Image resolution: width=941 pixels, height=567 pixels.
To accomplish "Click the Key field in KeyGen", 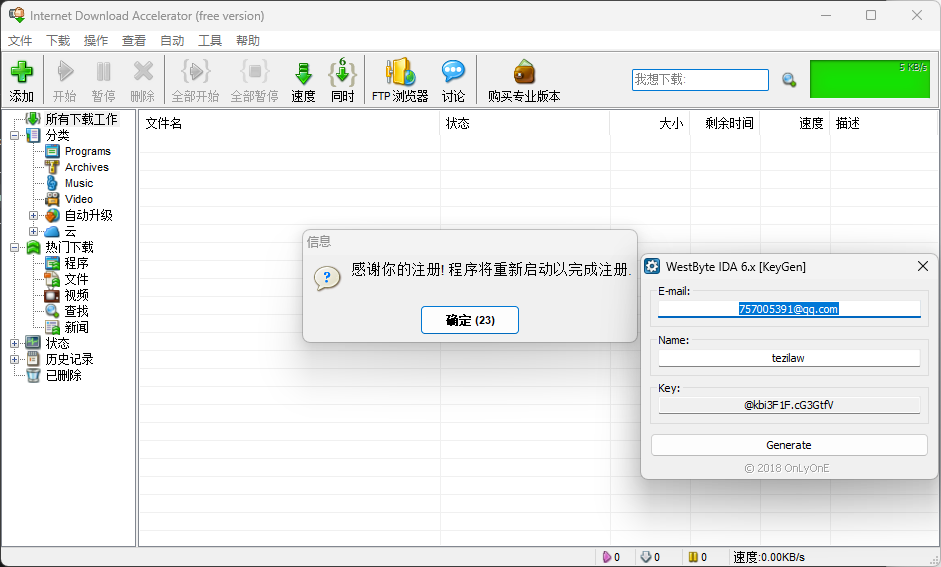I will [x=789, y=405].
